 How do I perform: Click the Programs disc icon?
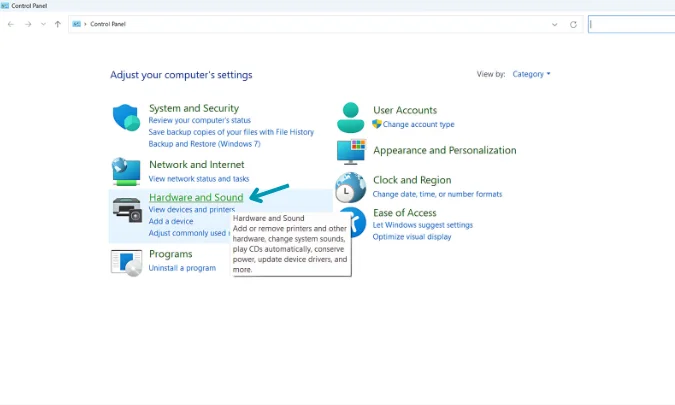[126, 263]
